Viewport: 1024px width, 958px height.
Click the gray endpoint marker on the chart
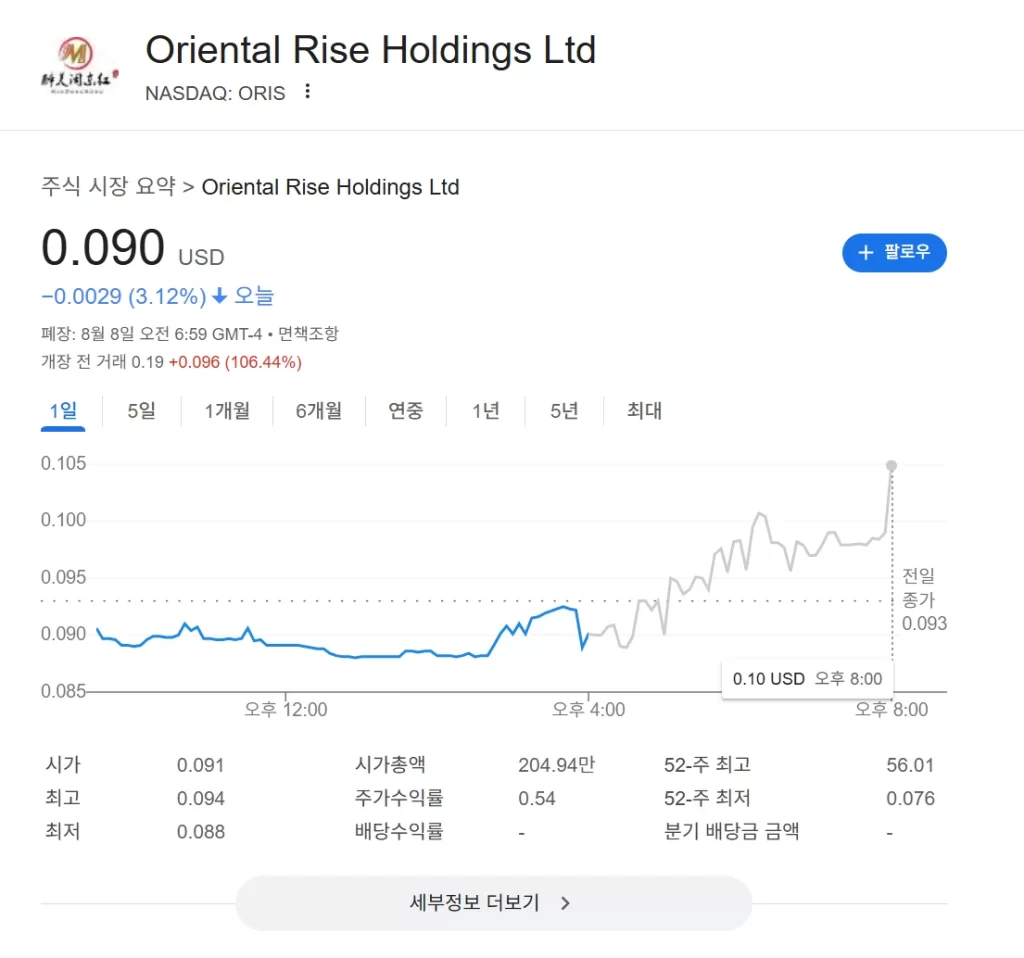891,466
